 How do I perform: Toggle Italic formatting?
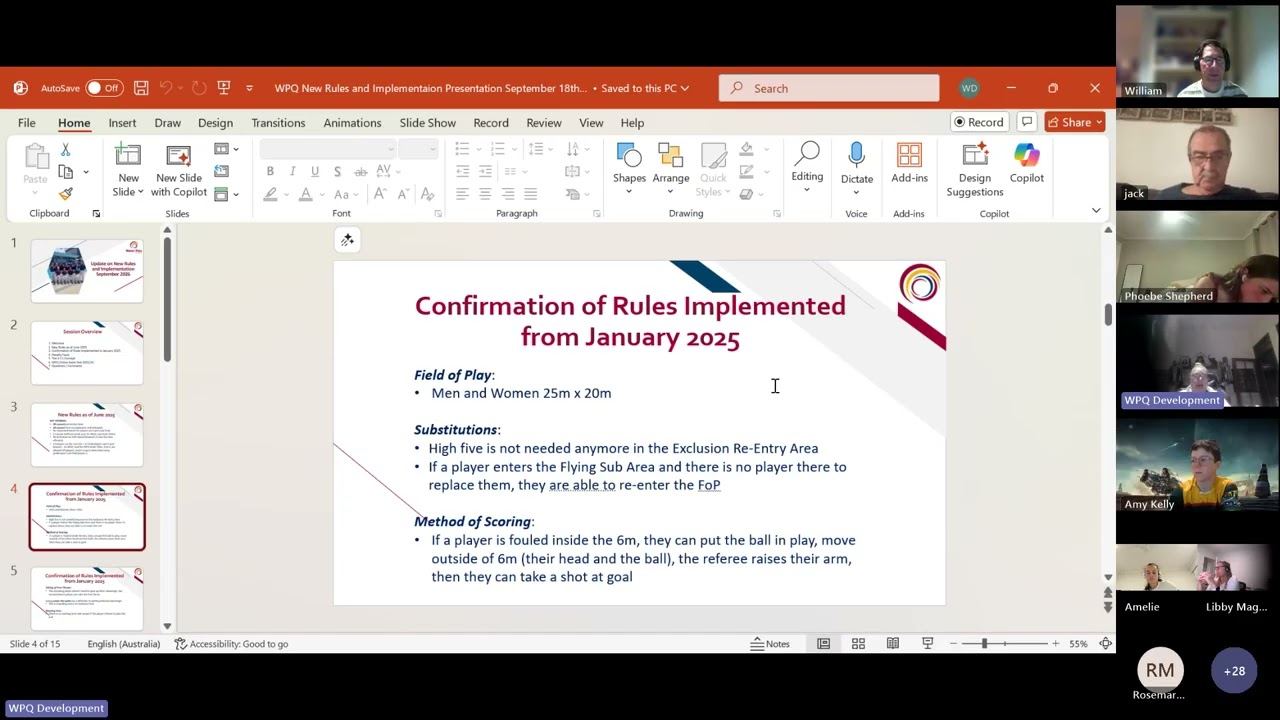point(292,171)
